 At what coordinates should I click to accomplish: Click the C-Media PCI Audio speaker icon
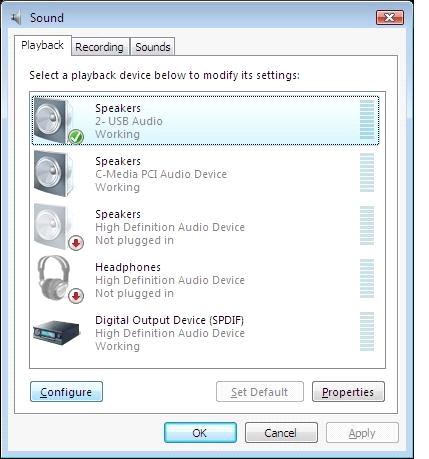tap(53, 173)
